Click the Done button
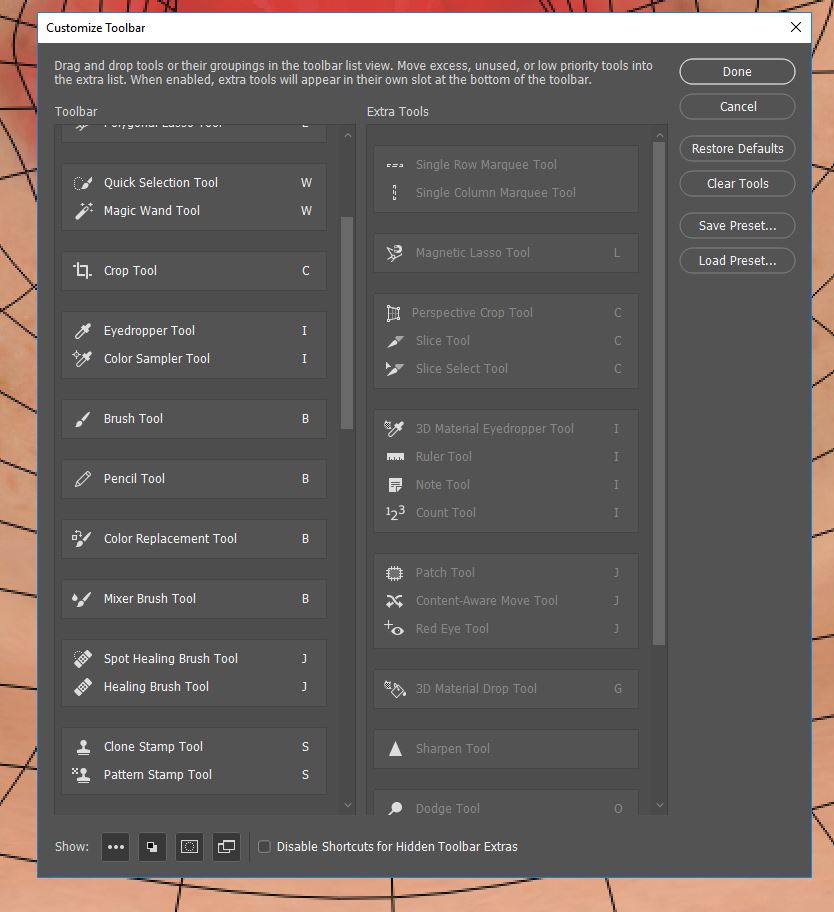Screen dimensions: 834x912 [x=737, y=71]
